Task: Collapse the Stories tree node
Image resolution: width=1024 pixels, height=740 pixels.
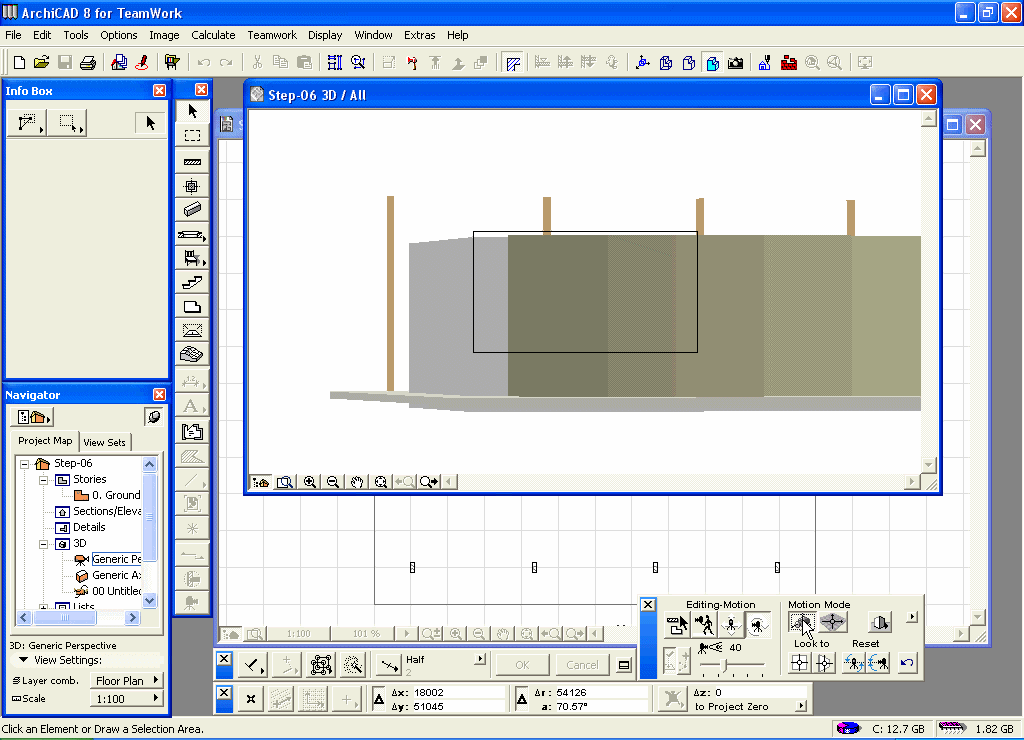Action: (44, 480)
